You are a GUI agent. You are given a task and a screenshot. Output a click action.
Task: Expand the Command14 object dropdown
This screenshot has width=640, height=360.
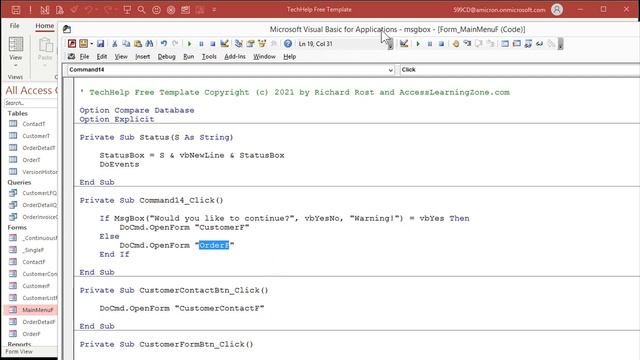390,70
